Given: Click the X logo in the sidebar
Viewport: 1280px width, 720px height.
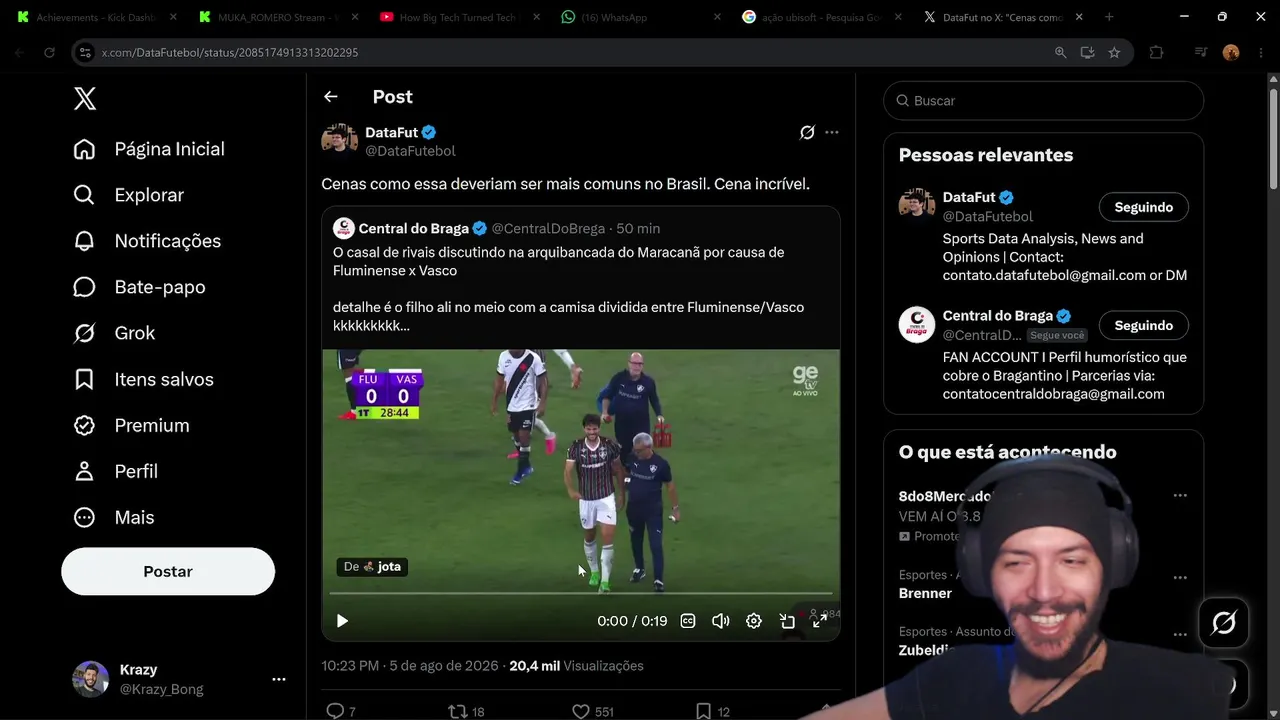Looking at the screenshot, I should point(85,98).
